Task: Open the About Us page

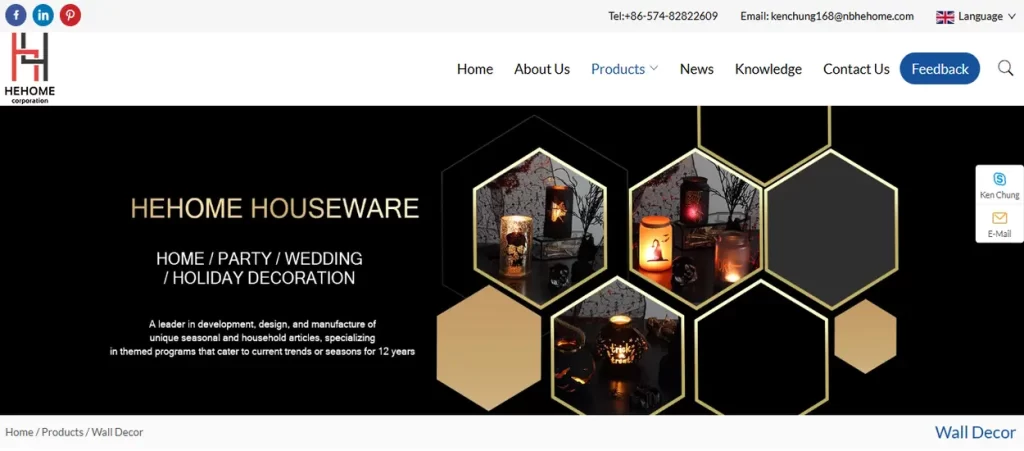Action: [542, 69]
